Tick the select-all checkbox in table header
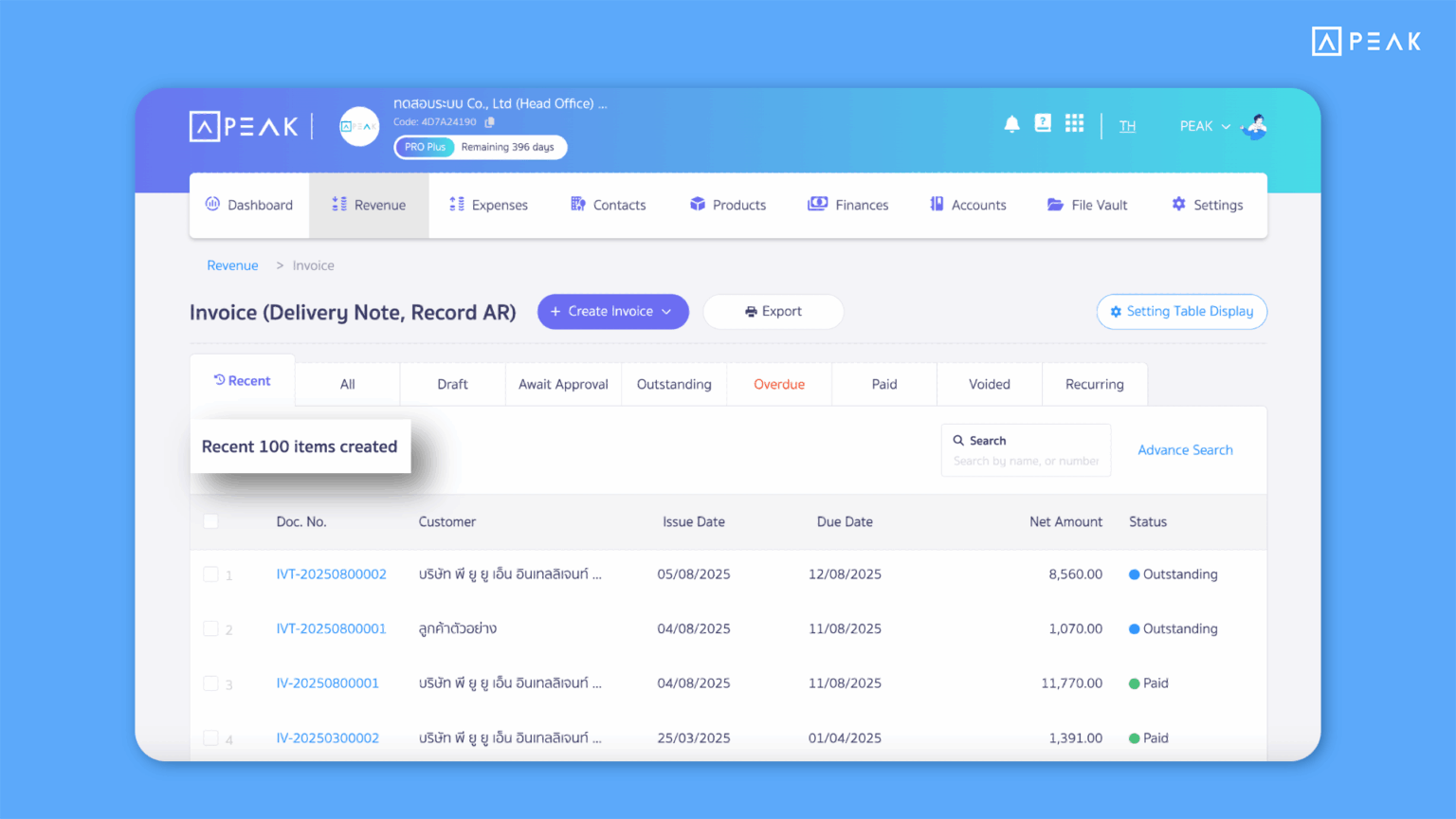1456x819 pixels. click(211, 521)
